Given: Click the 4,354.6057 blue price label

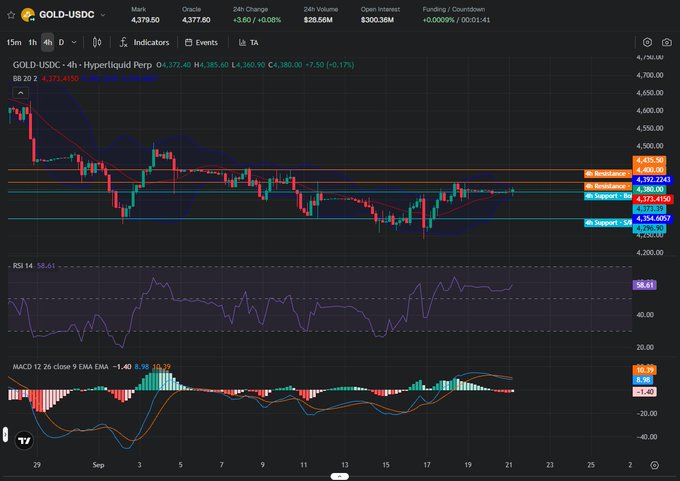Looking at the screenshot, I should point(653,218).
